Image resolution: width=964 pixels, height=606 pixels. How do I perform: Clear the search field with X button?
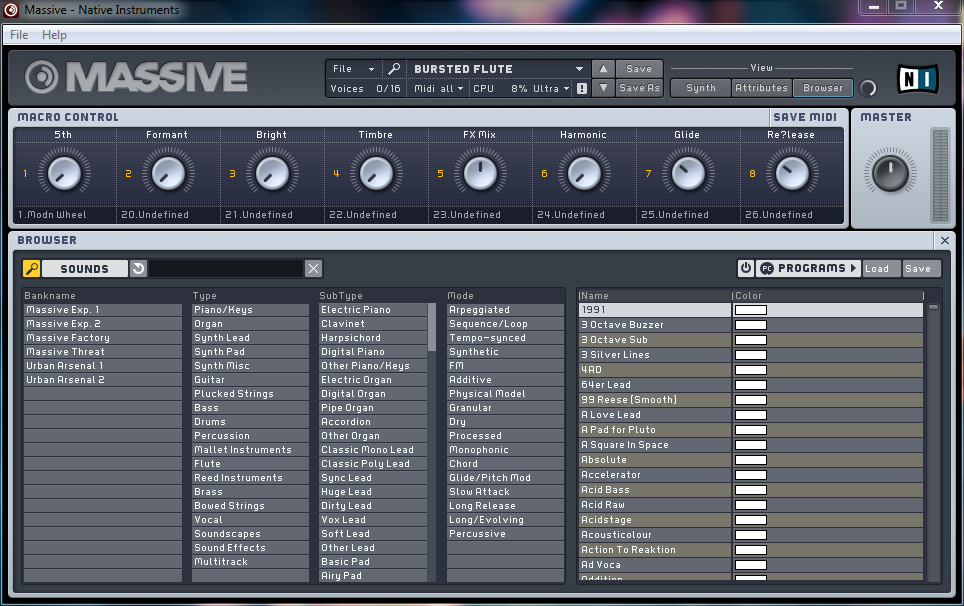tap(314, 269)
